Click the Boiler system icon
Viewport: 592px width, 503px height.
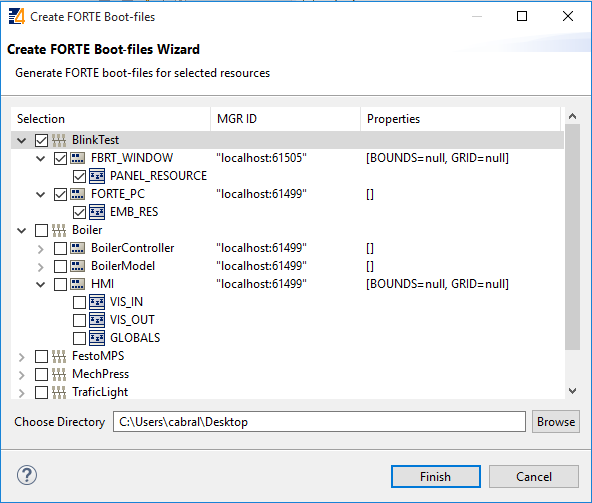(x=59, y=230)
